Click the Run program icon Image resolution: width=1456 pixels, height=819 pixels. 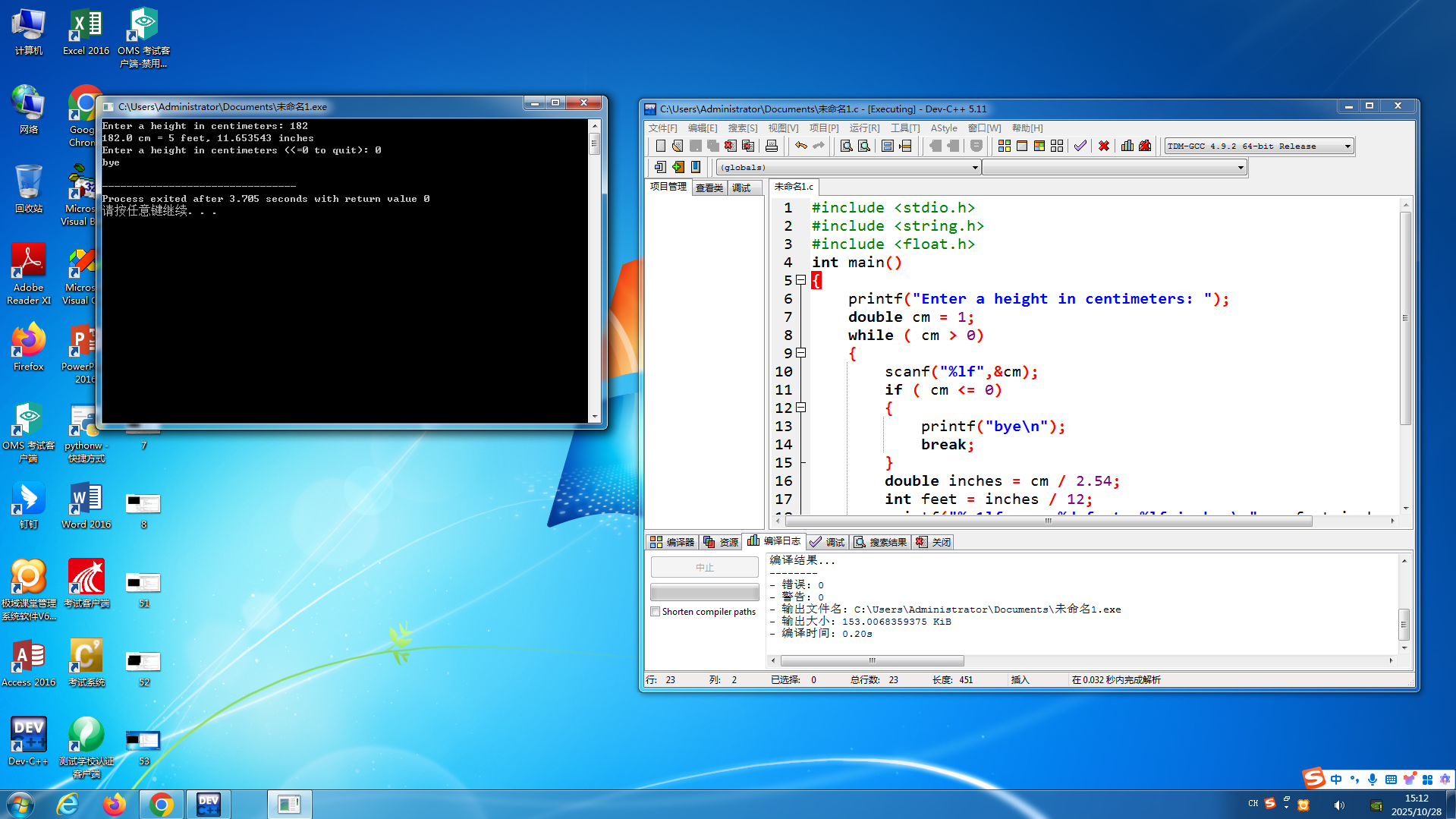[x=1022, y=146]
